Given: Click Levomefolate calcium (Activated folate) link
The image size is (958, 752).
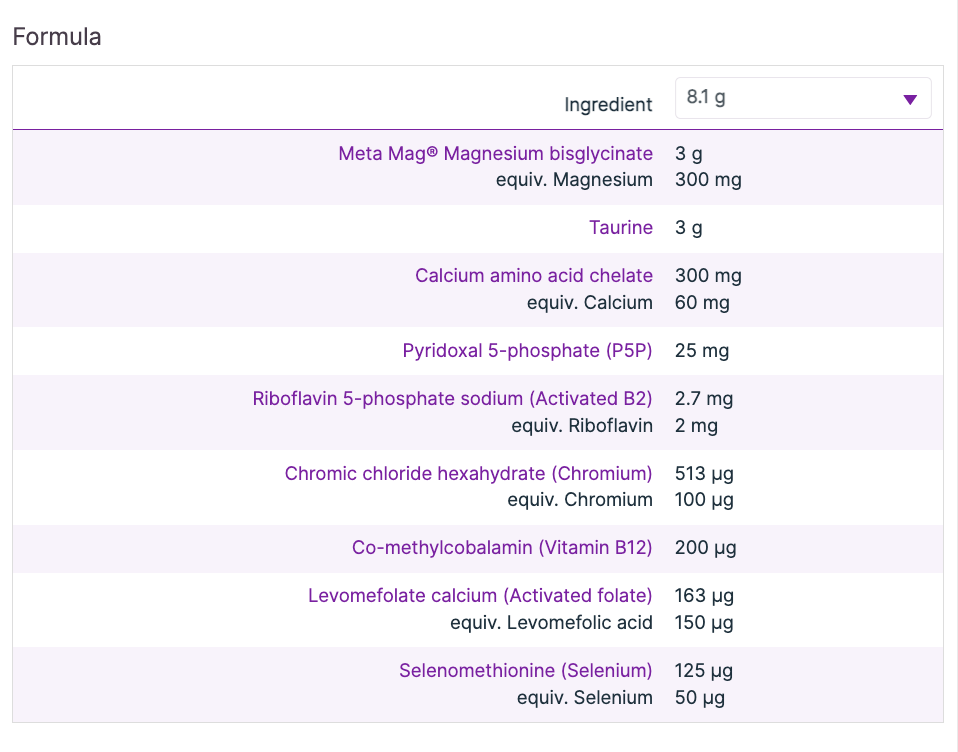Looking at the screenshot, I should tap(480, 596).
